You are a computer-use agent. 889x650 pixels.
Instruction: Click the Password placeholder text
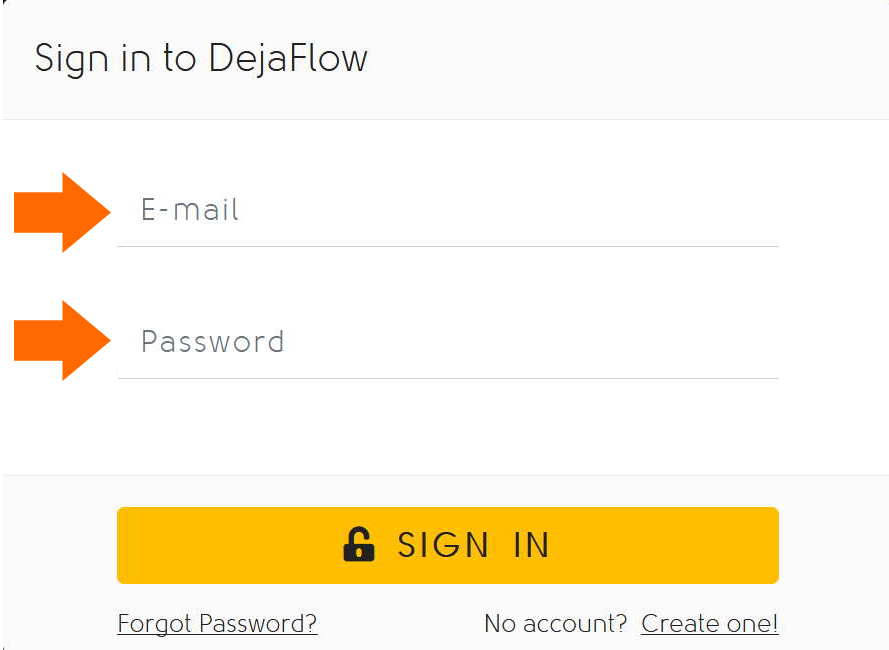tap(212, 342)
